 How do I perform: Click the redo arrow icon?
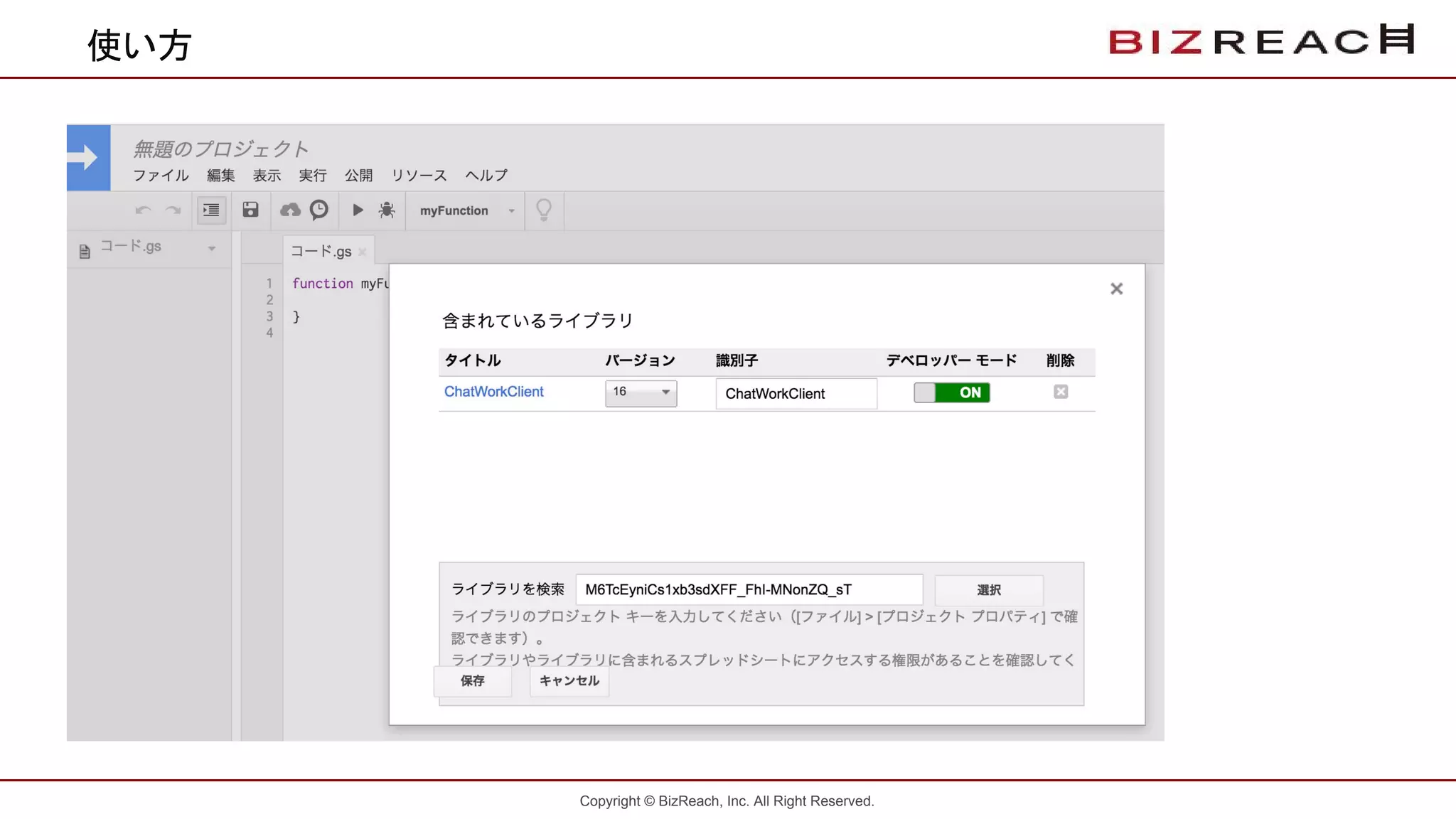click(173, 210)
